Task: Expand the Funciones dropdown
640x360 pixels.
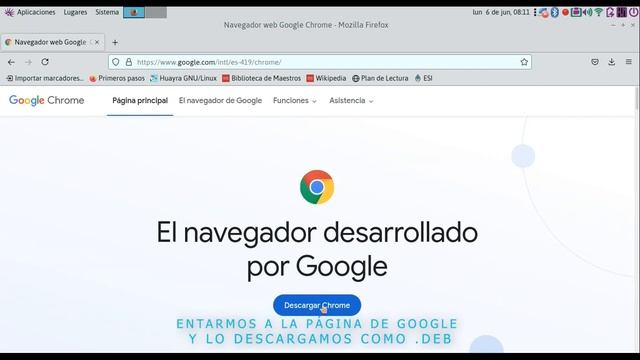Action: [x=295, y=100]
